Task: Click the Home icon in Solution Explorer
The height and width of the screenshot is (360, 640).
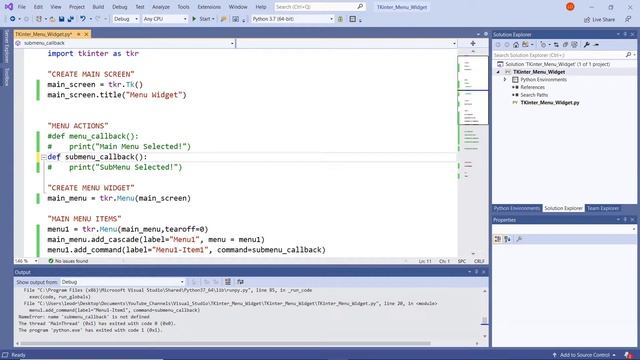Action: tap(516, 44)
